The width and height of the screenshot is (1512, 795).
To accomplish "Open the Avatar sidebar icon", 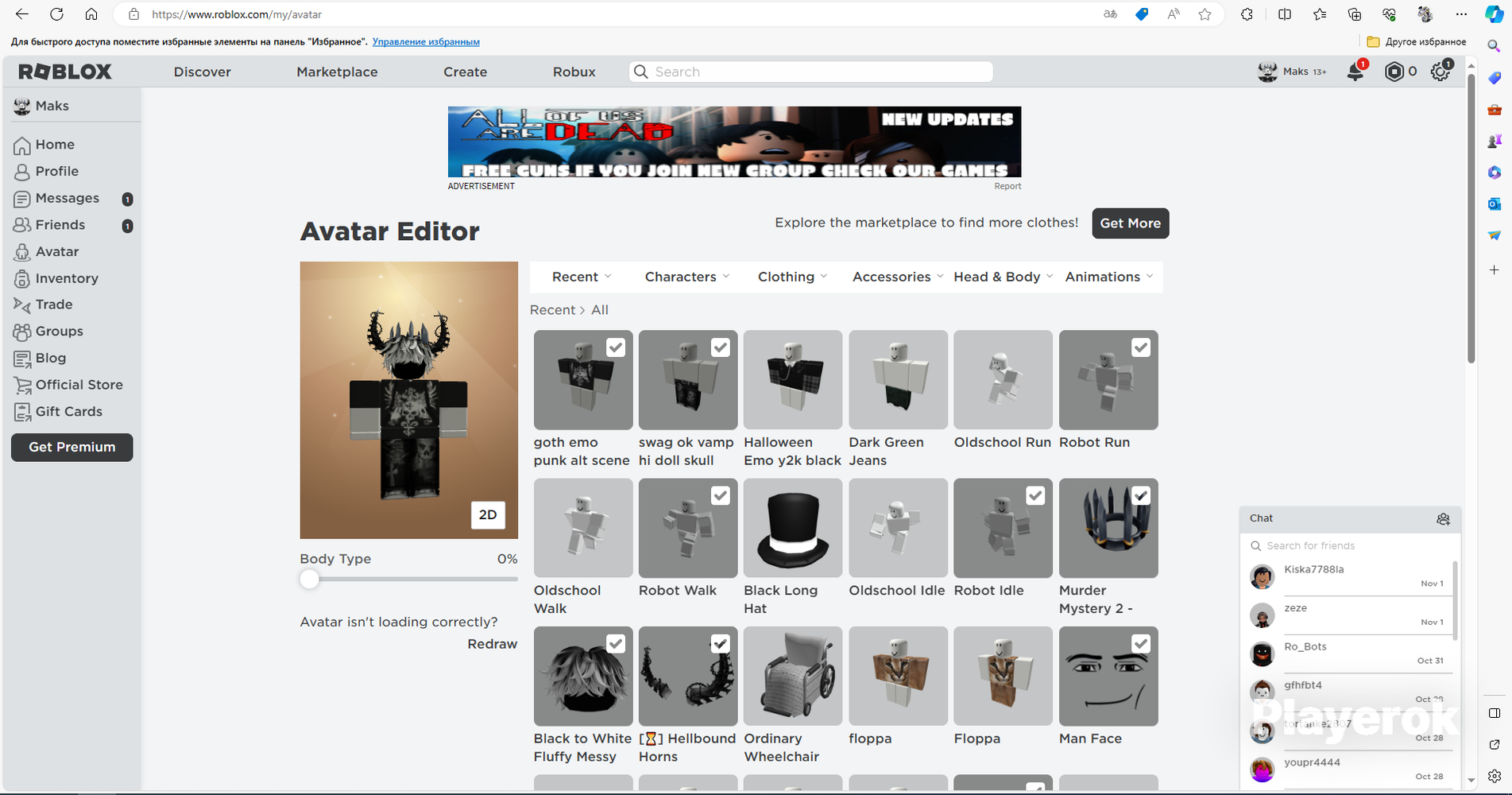I will [x=22, y=252].
